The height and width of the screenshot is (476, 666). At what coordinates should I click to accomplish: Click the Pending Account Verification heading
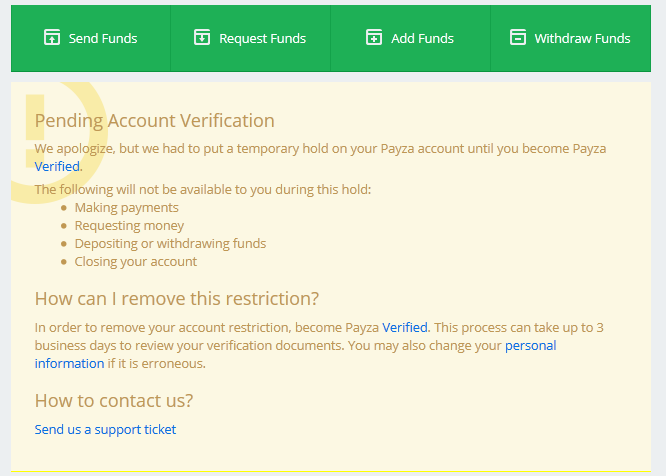(x=154, y=121)
